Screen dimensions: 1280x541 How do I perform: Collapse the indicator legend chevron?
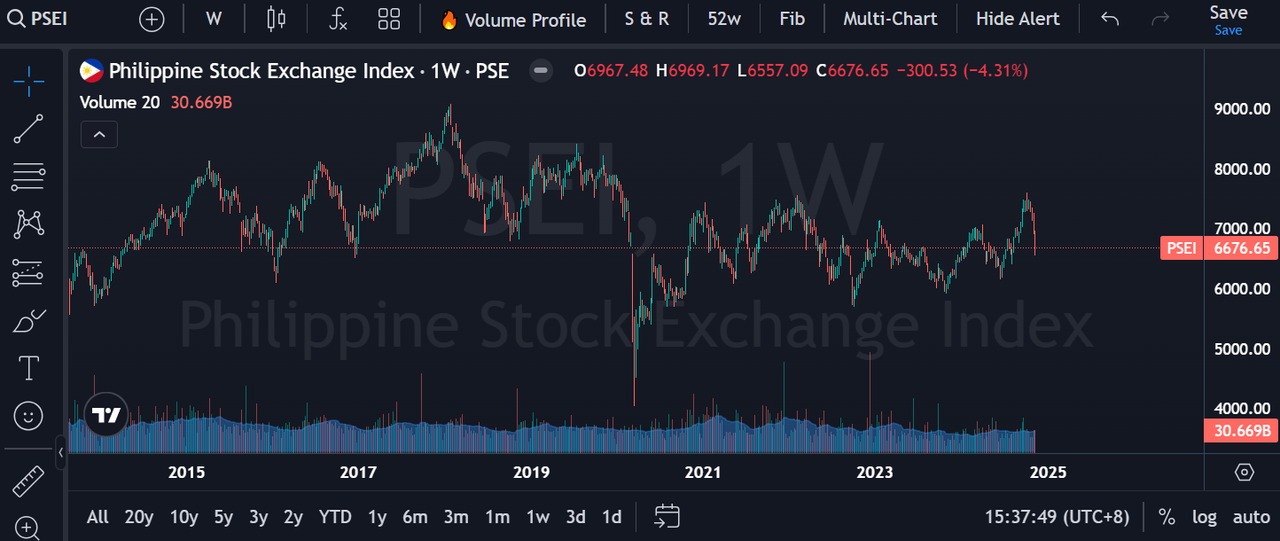click(x=99, y=133)
